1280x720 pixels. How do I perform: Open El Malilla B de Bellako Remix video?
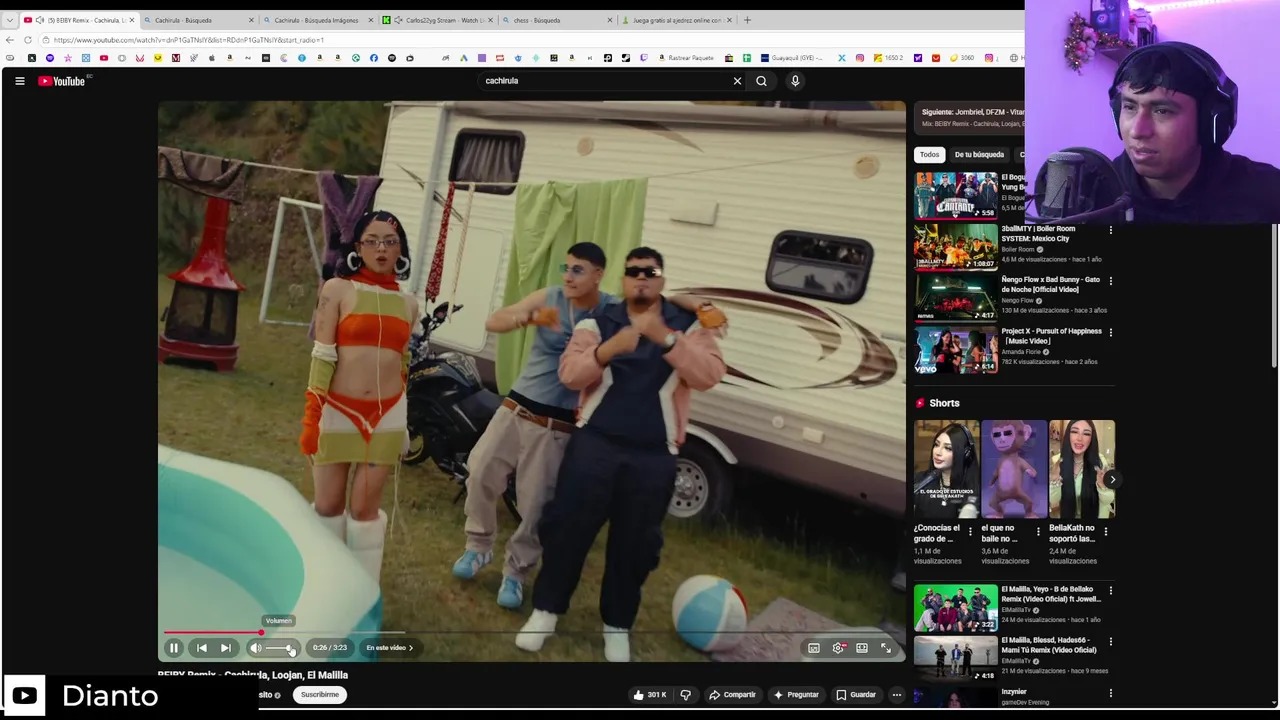(956, 607)
